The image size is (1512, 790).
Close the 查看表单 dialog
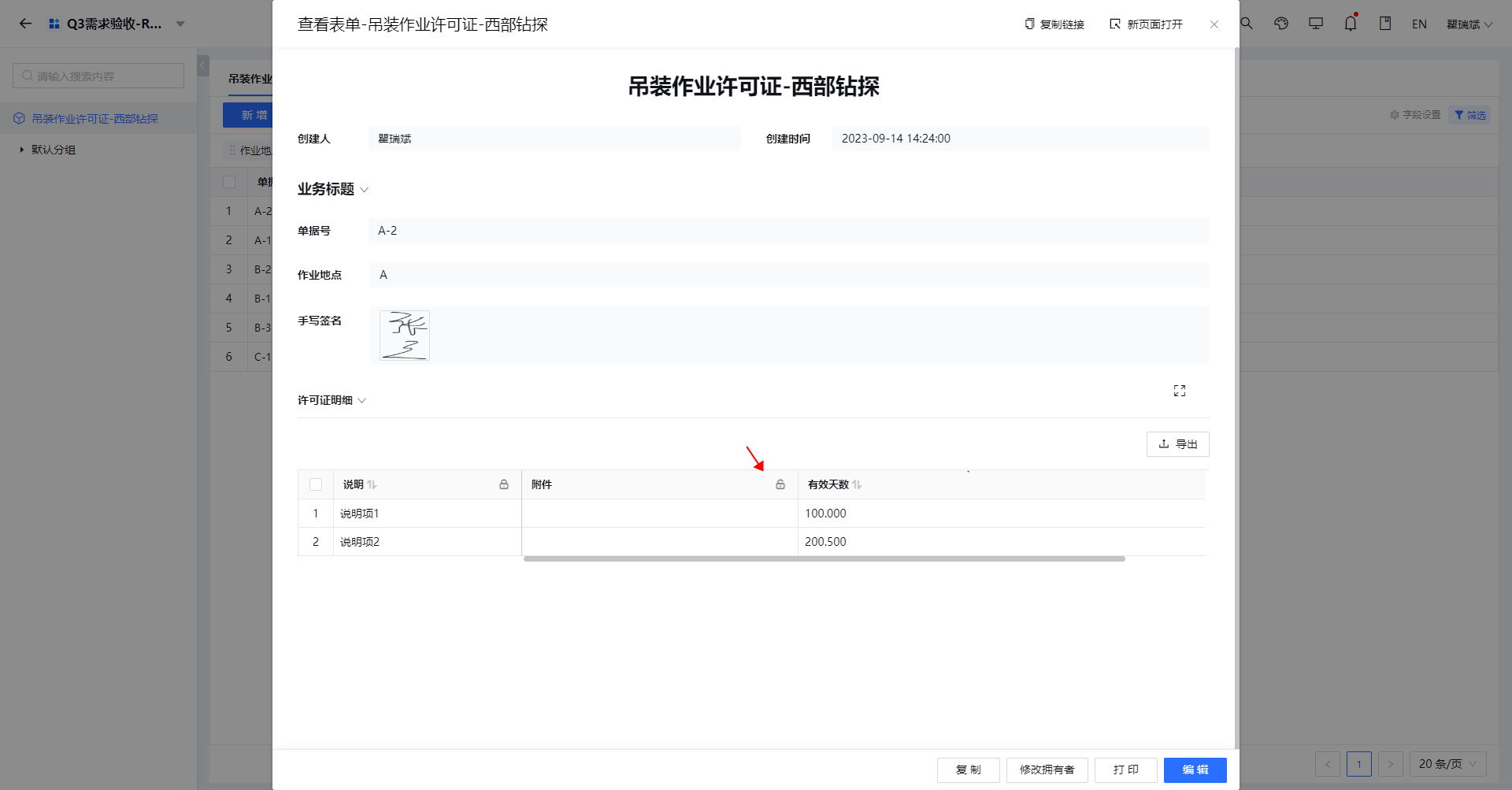(1214, 24)
